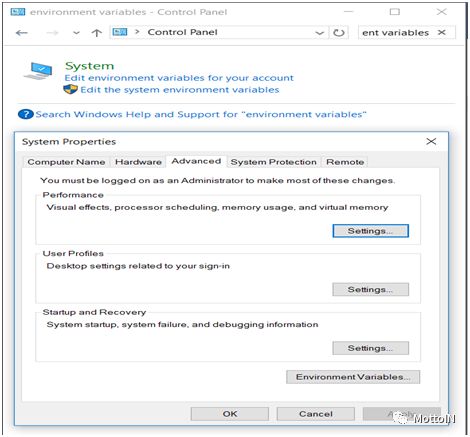Click the blue help question mark icon
Screen dimensions: 470x437
point(25,114)
